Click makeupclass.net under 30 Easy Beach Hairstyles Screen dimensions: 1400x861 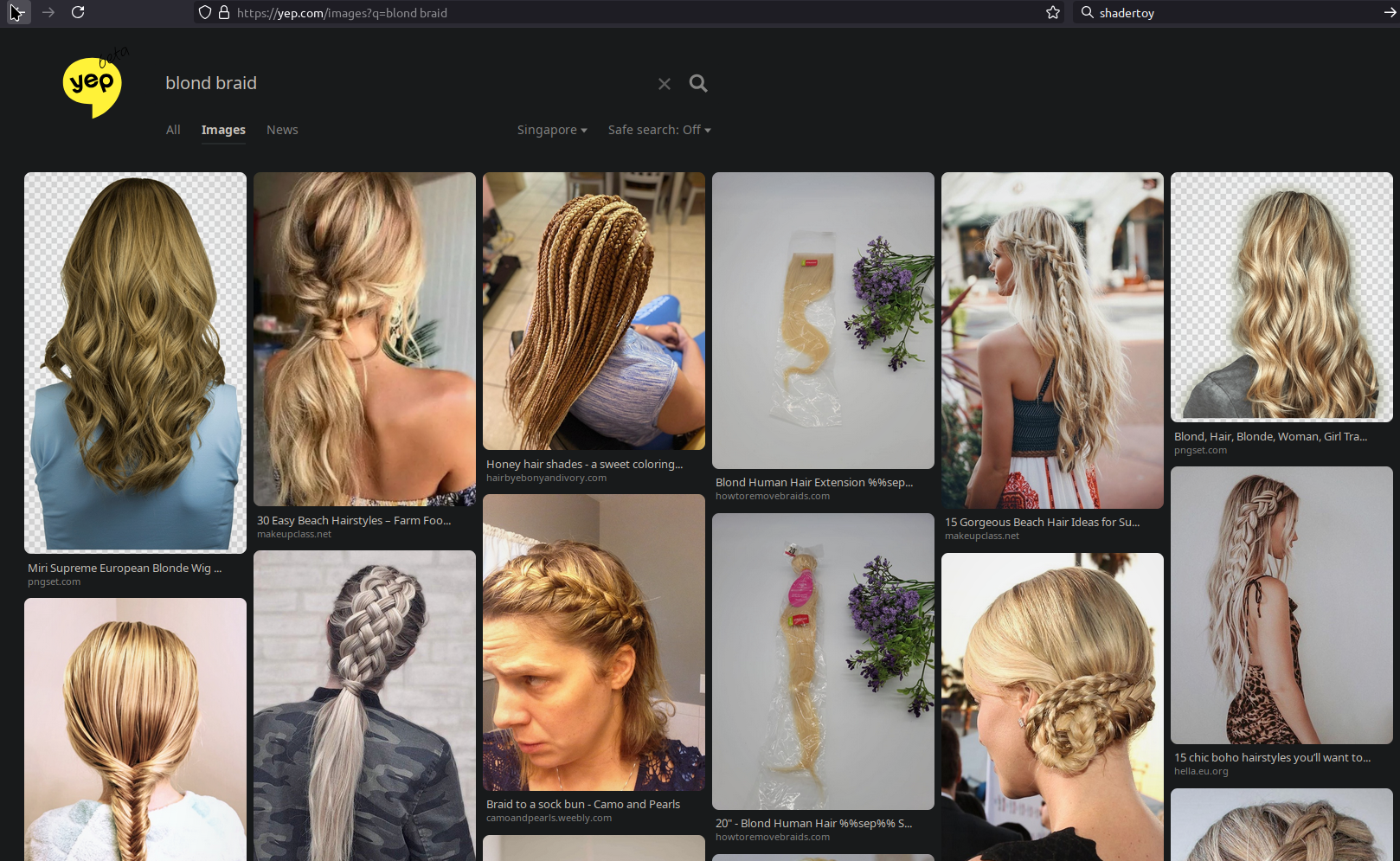tap(294, 534)
